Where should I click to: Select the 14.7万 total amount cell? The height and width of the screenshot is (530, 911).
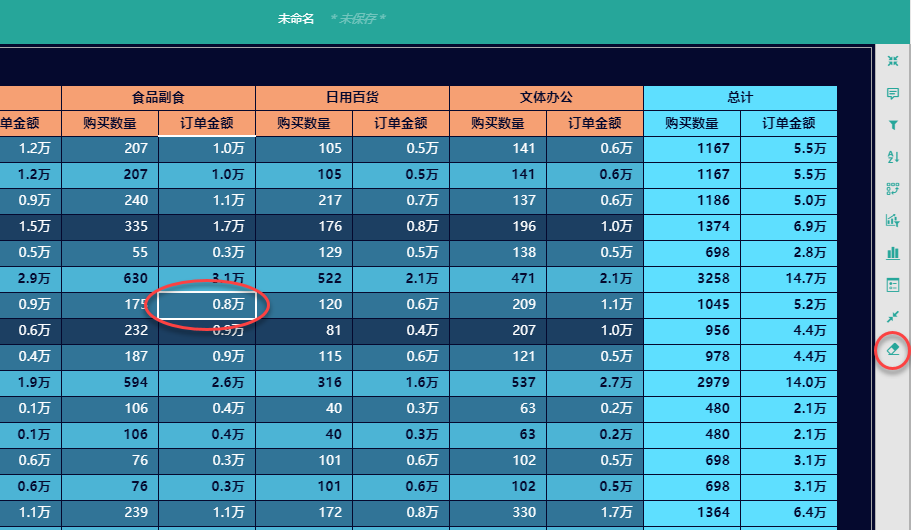788,278
